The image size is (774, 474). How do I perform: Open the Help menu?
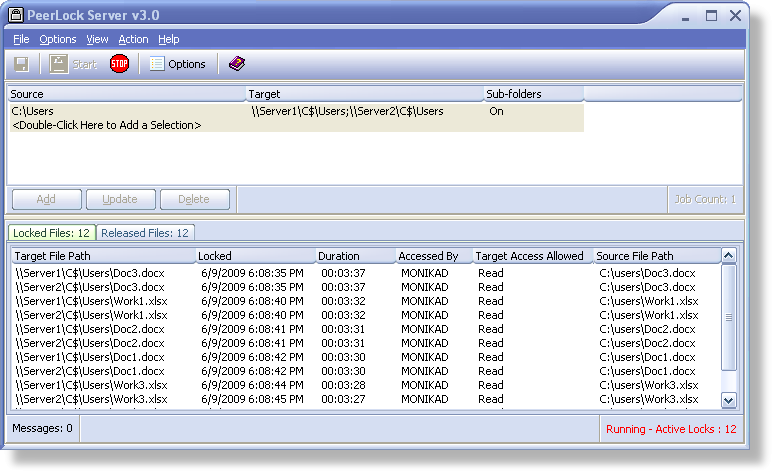coord(169,39)
